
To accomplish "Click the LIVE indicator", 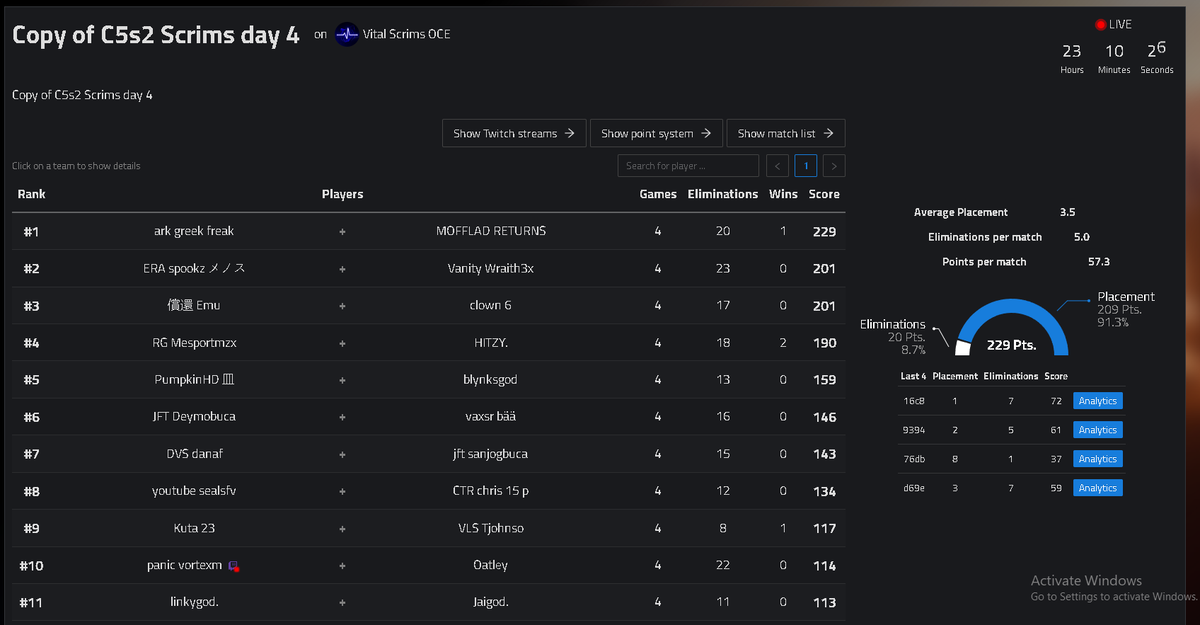I will (1113, 24).
